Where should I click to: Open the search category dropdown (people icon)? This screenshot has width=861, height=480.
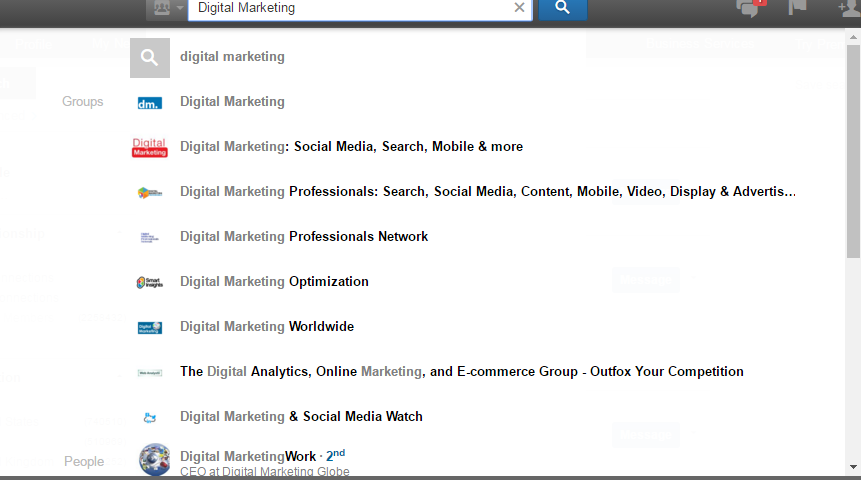tap(166, 9)
